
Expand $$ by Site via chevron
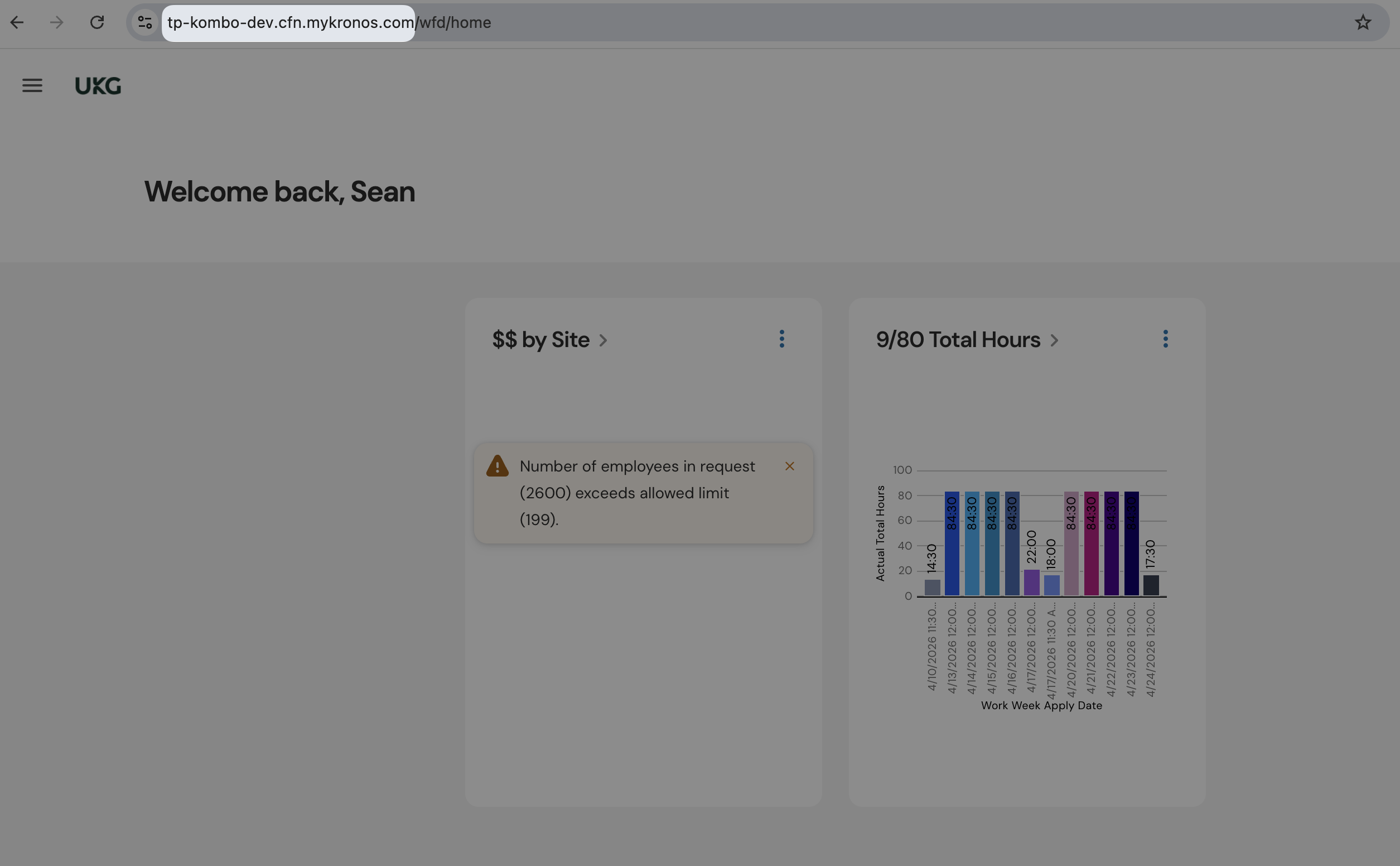[603, 341]
